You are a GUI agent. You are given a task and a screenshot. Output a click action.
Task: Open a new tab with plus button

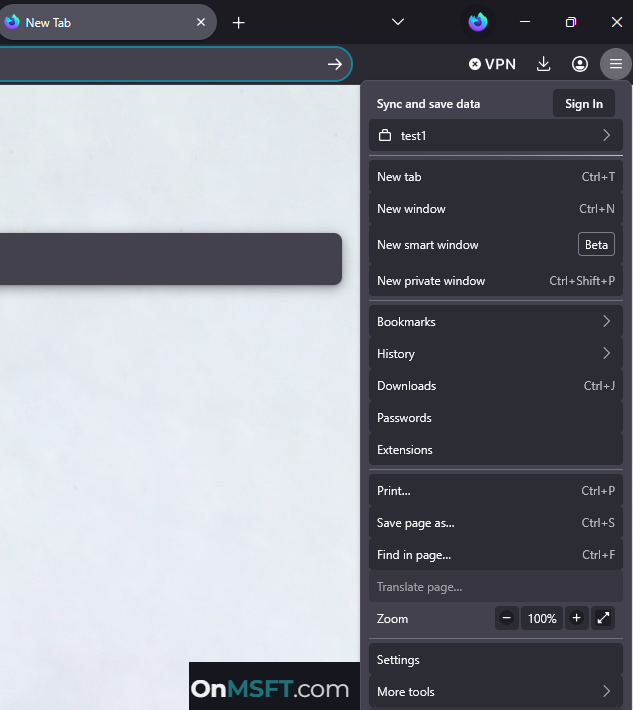coord(238,22)
